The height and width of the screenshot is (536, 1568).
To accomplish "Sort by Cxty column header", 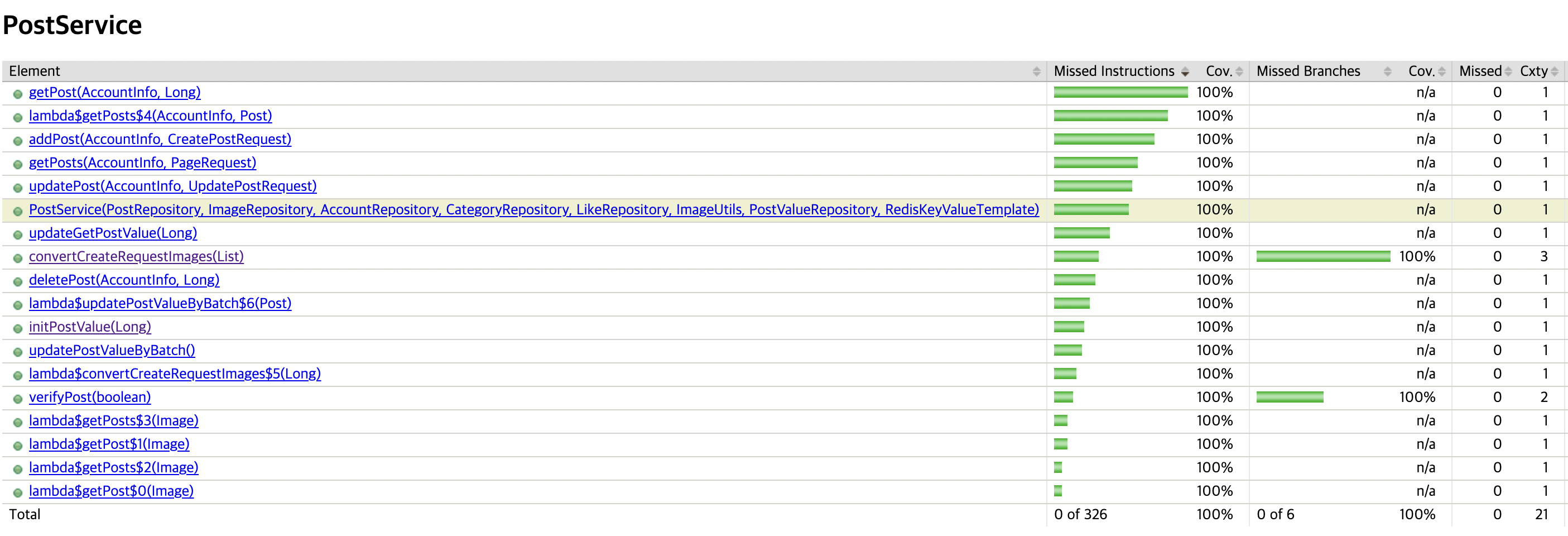I will click(1539, 71).
